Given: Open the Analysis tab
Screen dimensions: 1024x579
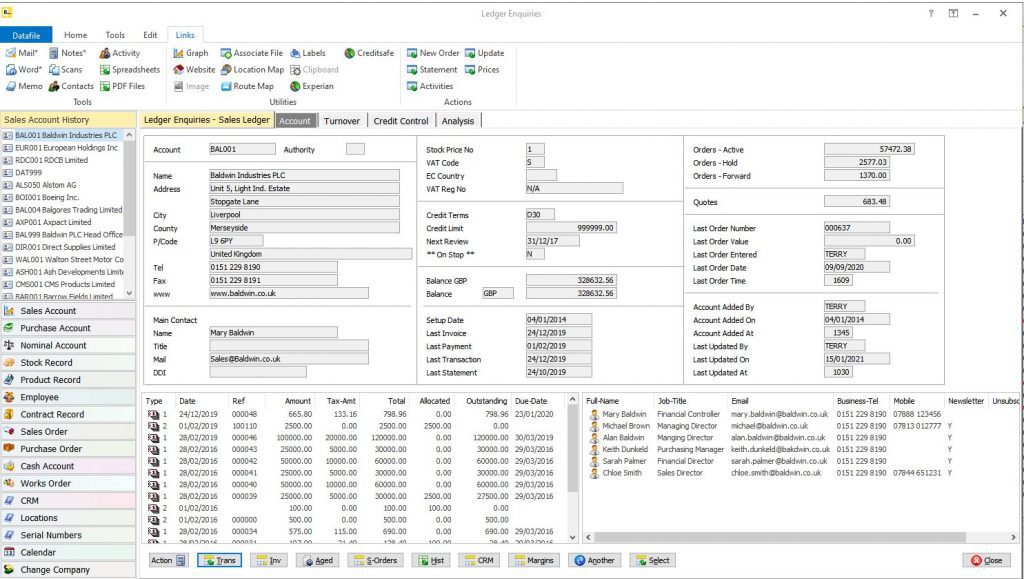Looking at the screenshot, I should [458, 121].
